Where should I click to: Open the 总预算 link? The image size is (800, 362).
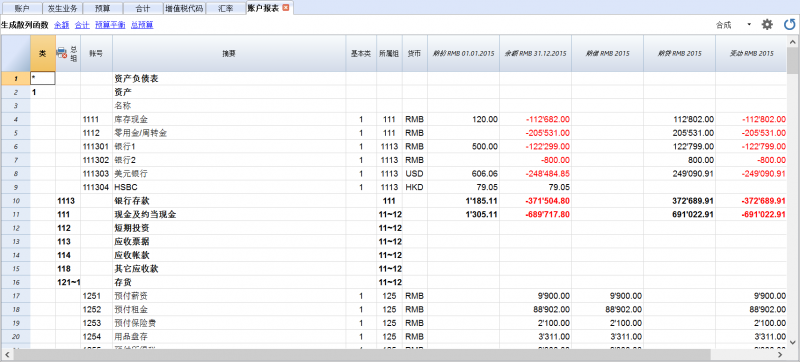[142, 24]
